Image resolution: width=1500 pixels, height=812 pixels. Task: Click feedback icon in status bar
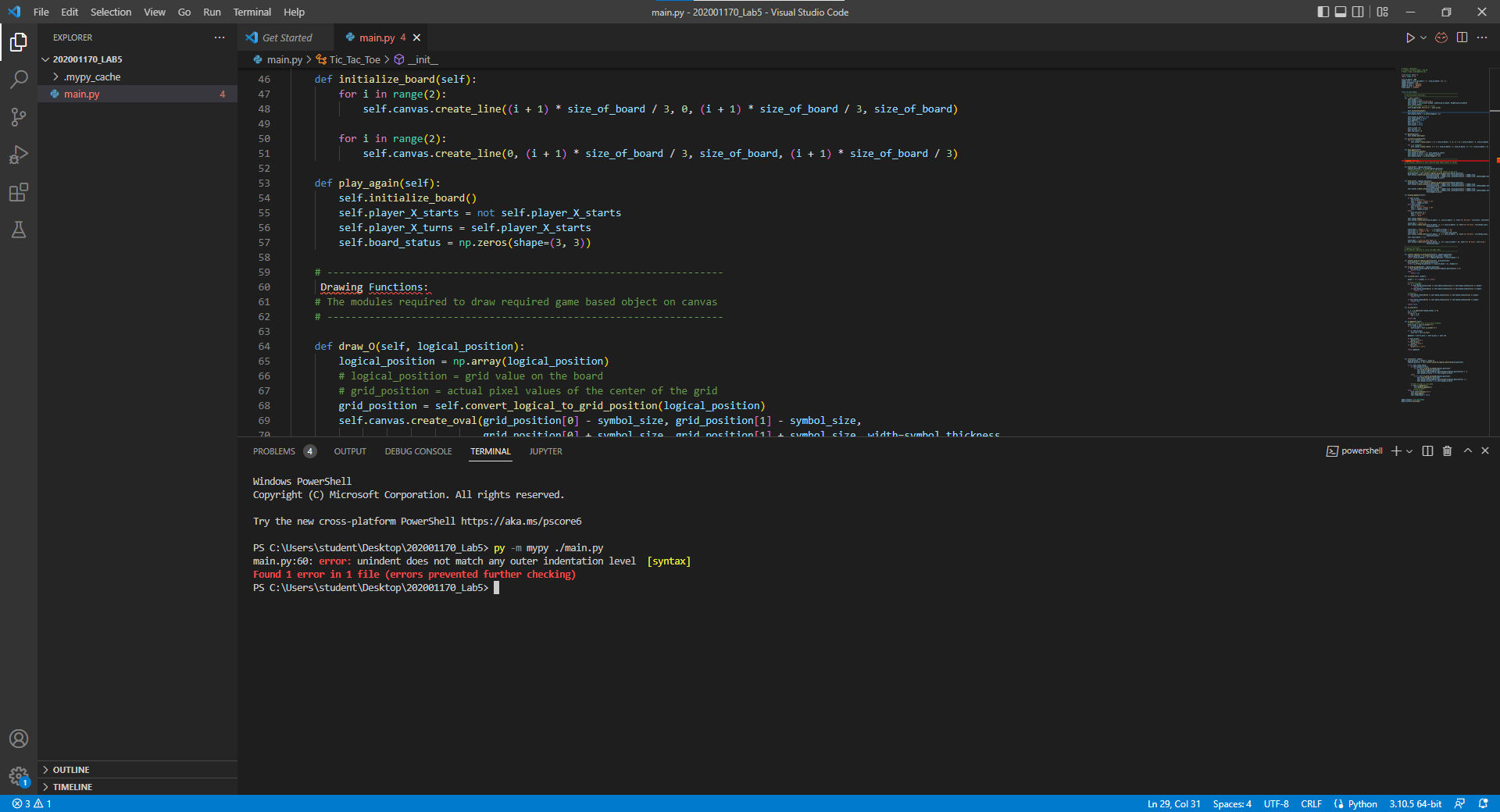(x=1459, y=803)
